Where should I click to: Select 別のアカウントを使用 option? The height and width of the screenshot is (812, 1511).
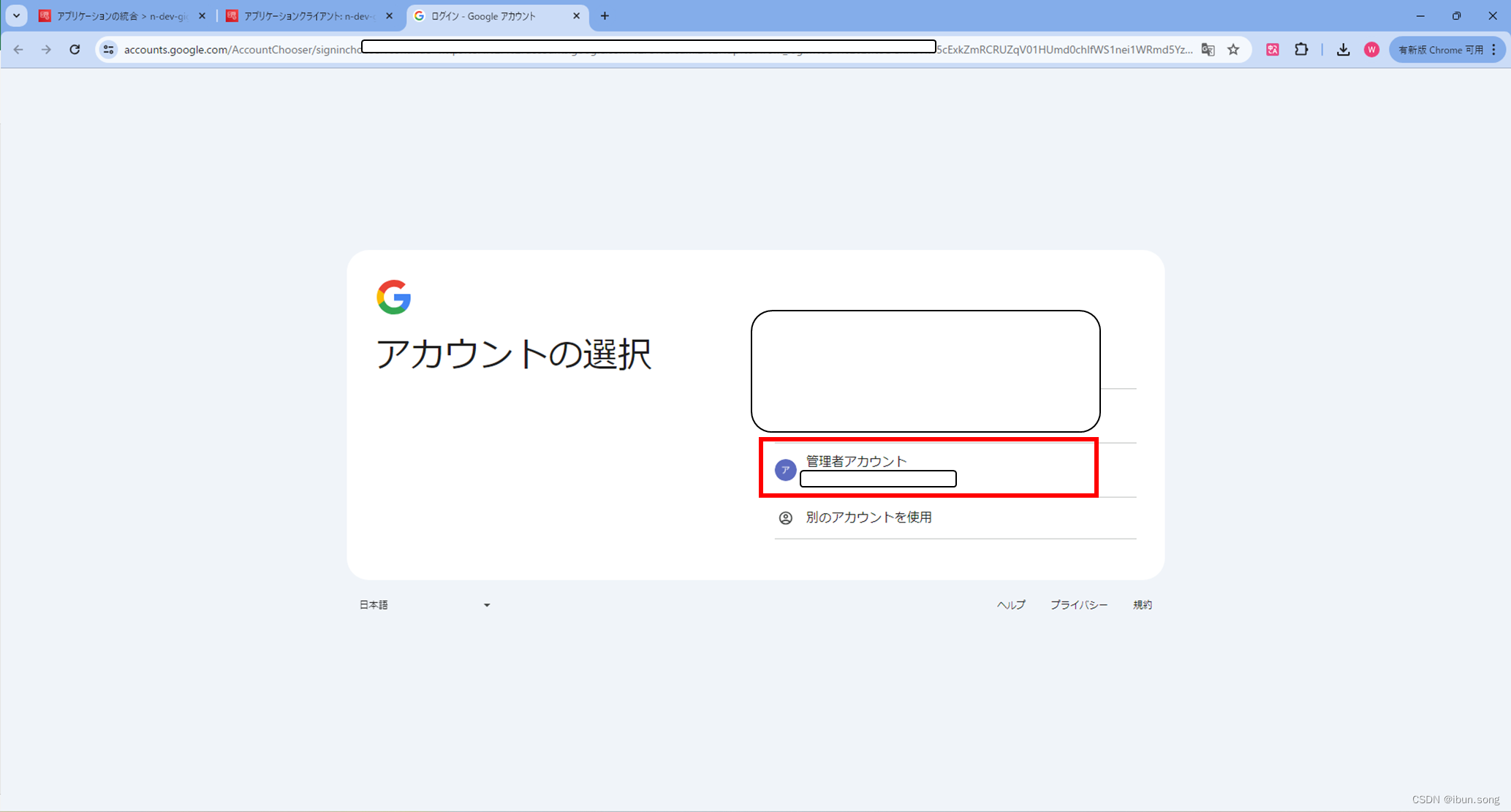(955, 518)
